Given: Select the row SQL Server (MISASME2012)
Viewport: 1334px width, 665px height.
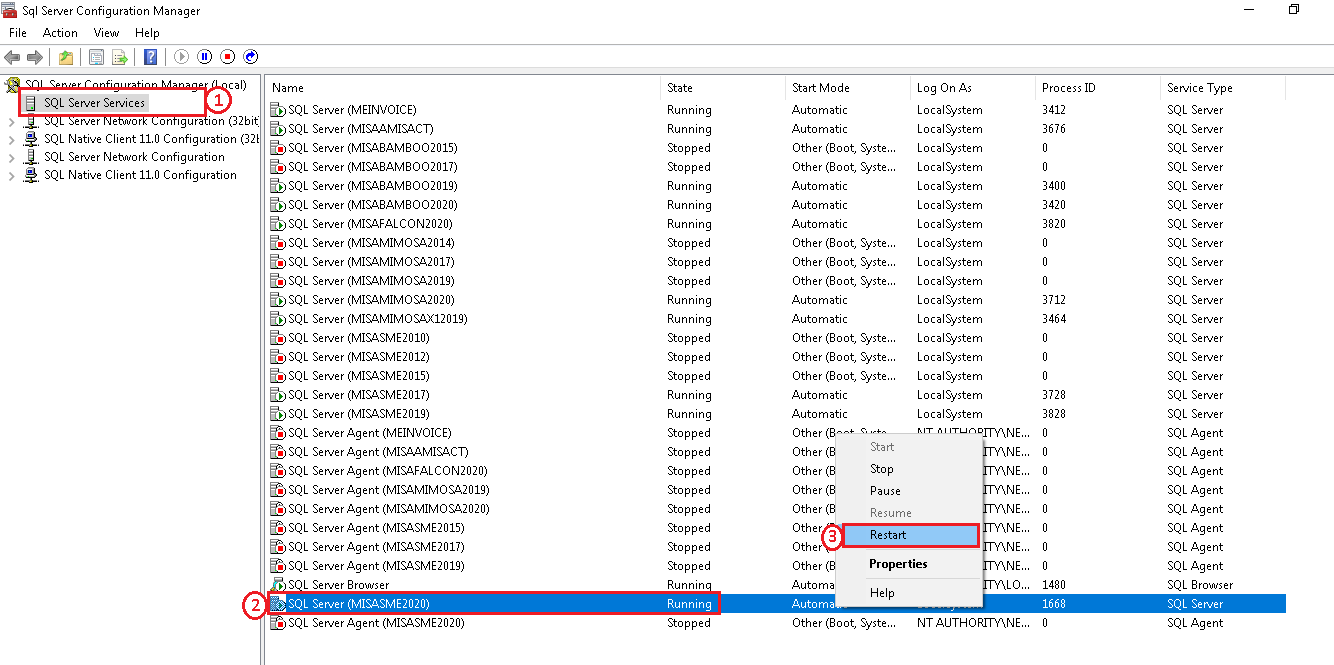Looking at the screenshot, I should tap(776, 357).
